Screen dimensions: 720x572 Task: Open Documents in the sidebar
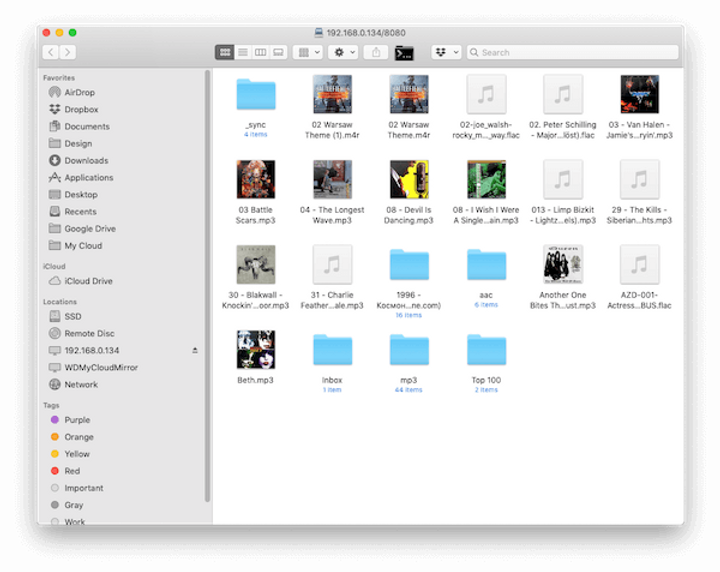[79, 126]
